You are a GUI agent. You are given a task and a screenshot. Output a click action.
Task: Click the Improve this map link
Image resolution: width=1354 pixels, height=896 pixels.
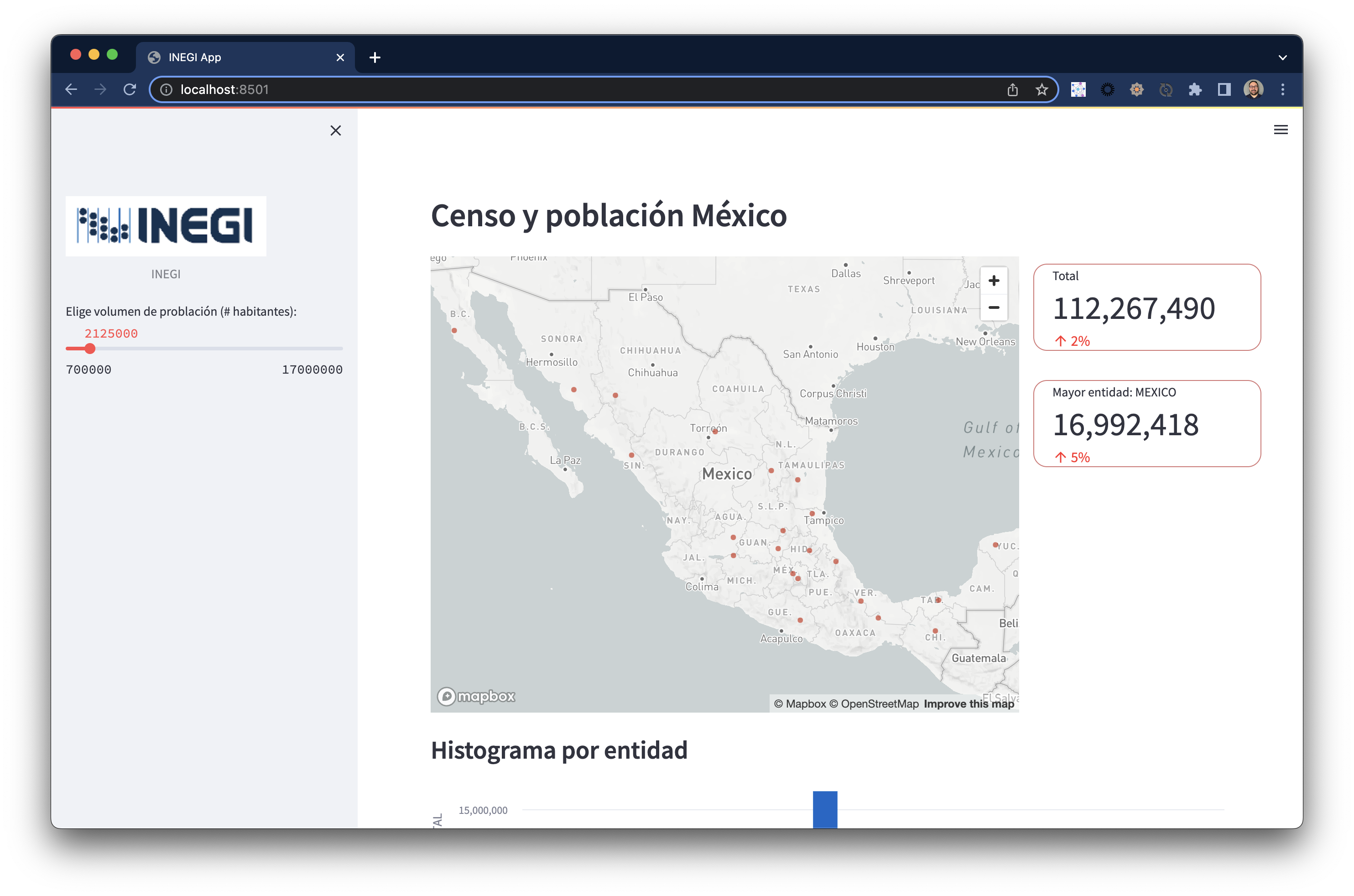click(x=969, y=703)
